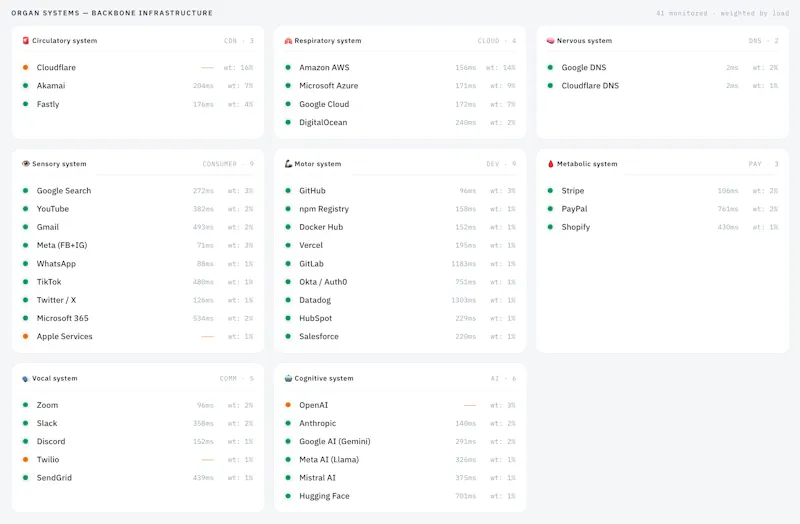Open the Microsoft 365 entry
This screenshot has height=524, width=800.
138,318
